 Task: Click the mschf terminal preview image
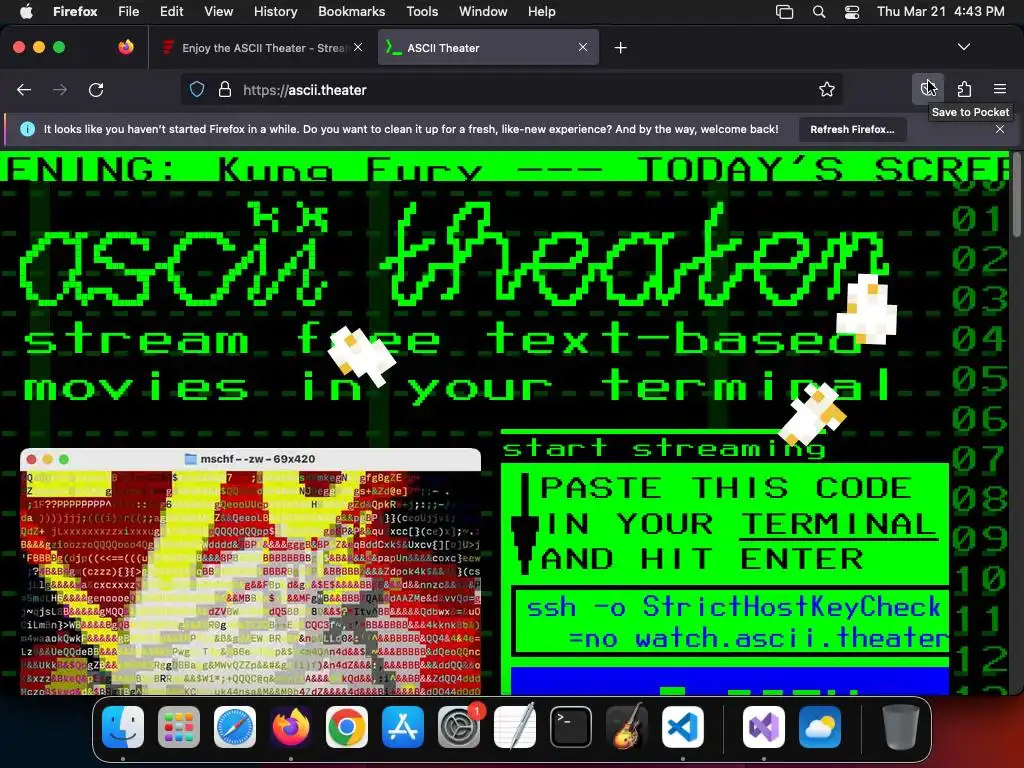click(251, 571)
